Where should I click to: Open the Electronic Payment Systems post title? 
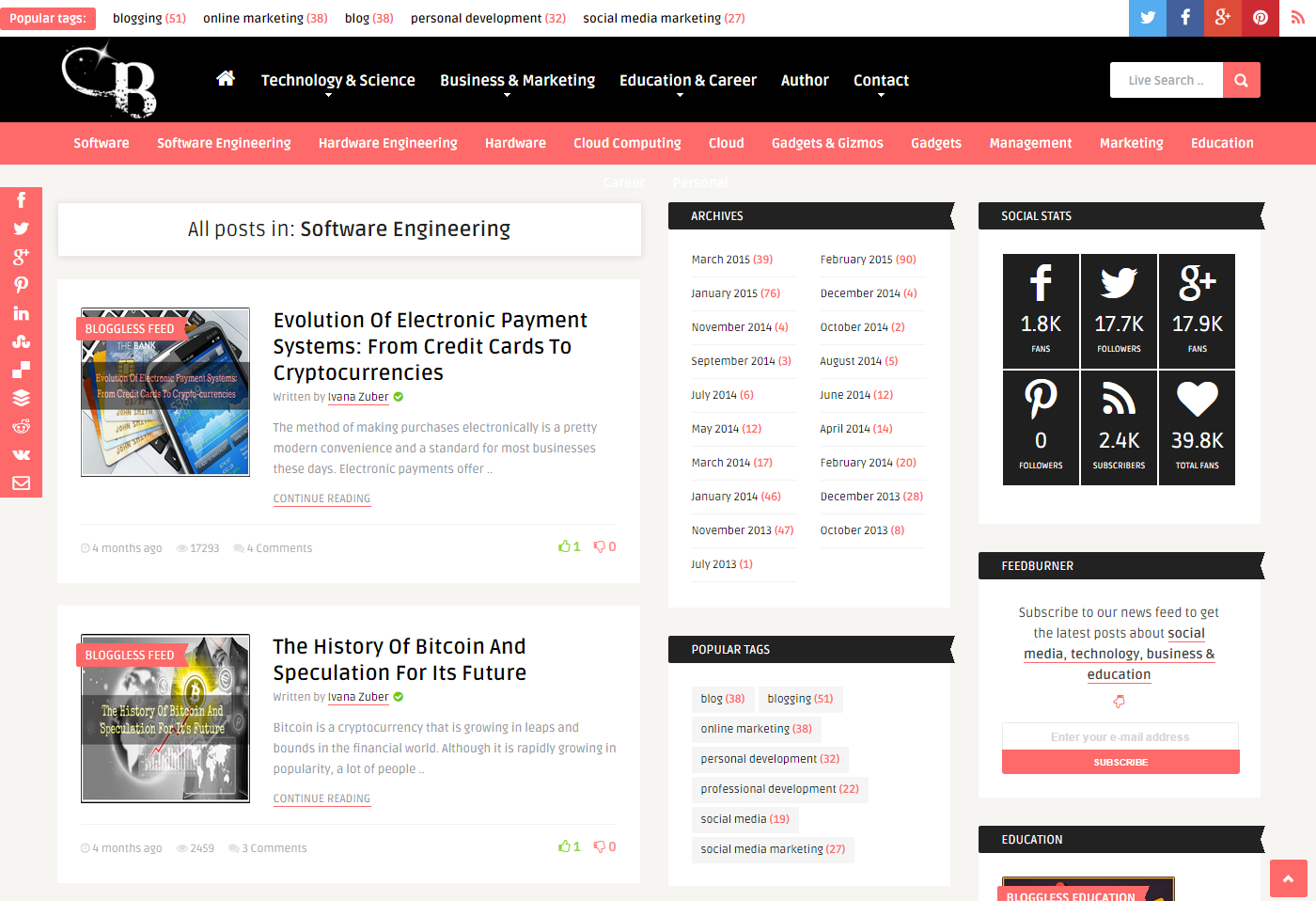(x=431, y=346)
